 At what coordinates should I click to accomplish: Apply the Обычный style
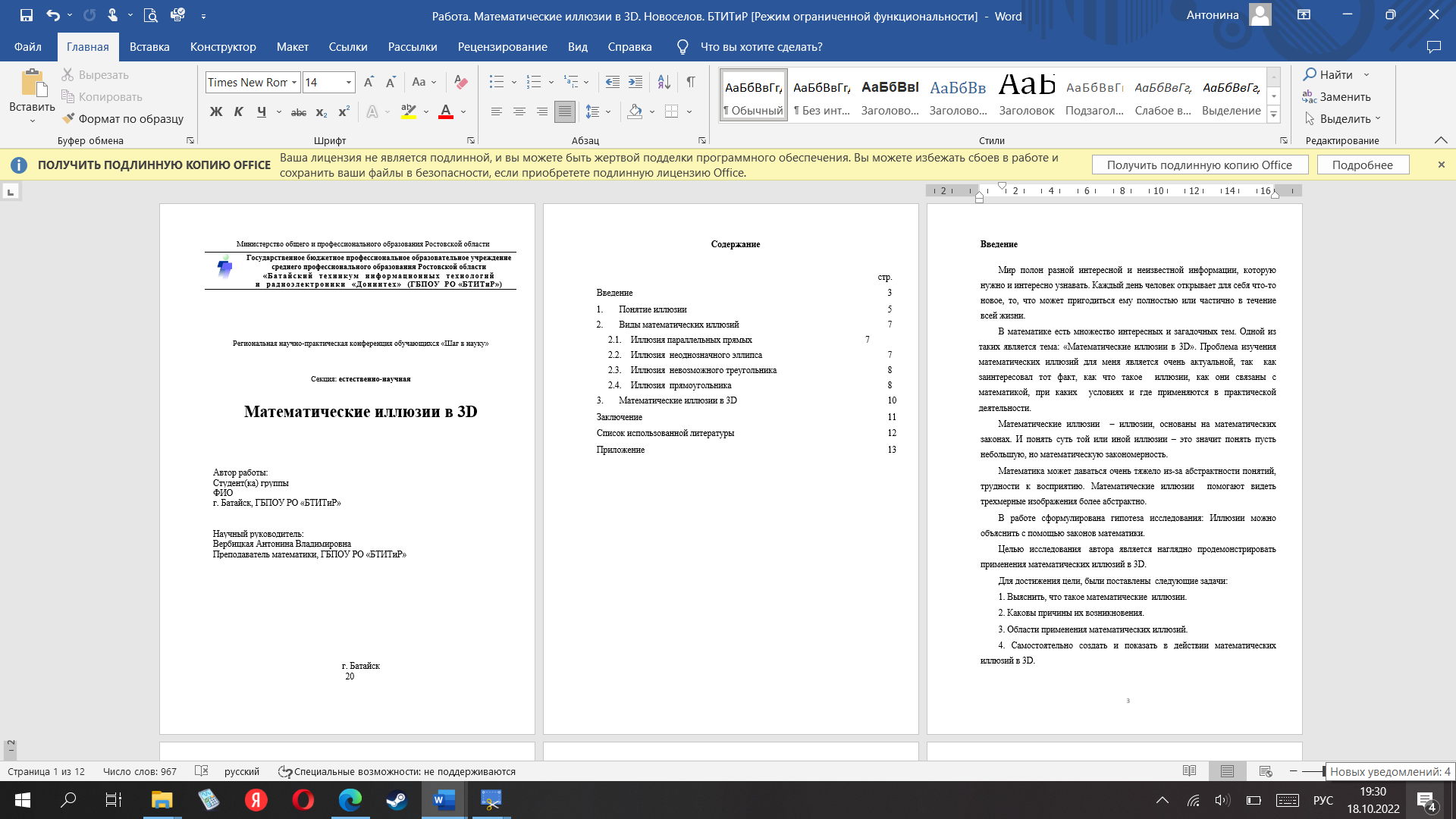[753, 96]
